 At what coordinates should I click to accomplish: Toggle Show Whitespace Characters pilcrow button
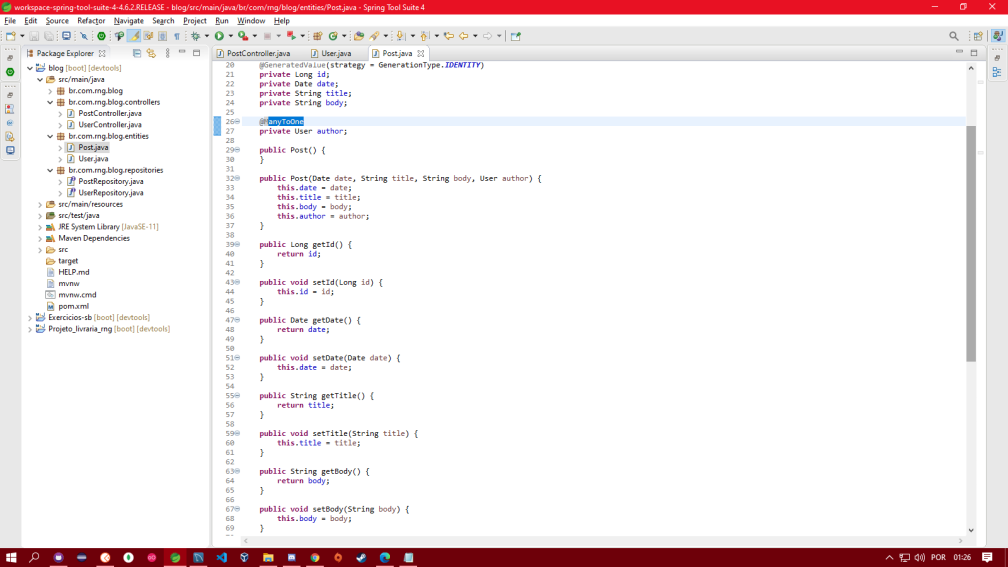coord(177,36)
